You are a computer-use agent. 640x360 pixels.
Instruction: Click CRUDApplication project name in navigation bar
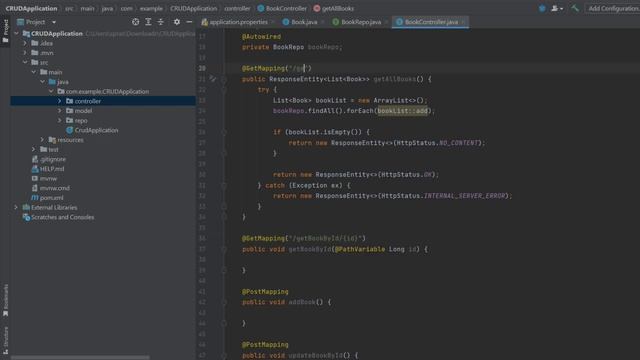[31, 8]
